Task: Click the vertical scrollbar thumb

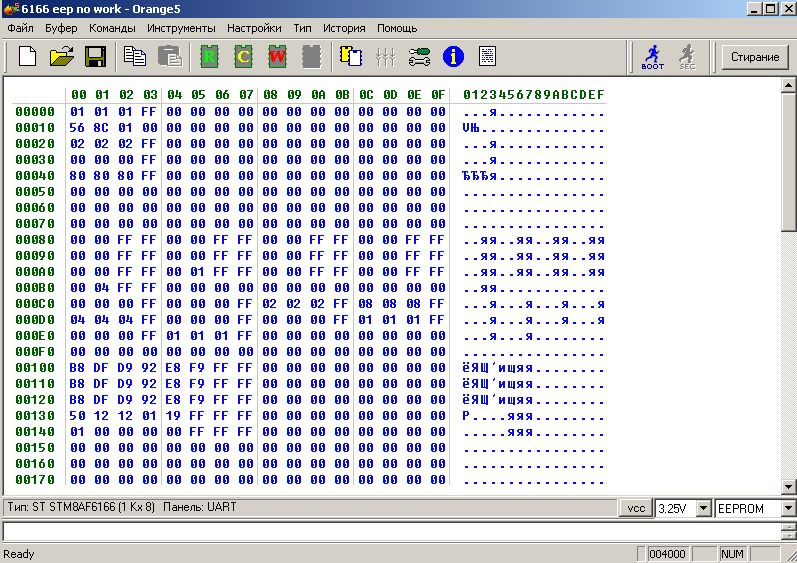Action: pos(788,161)
